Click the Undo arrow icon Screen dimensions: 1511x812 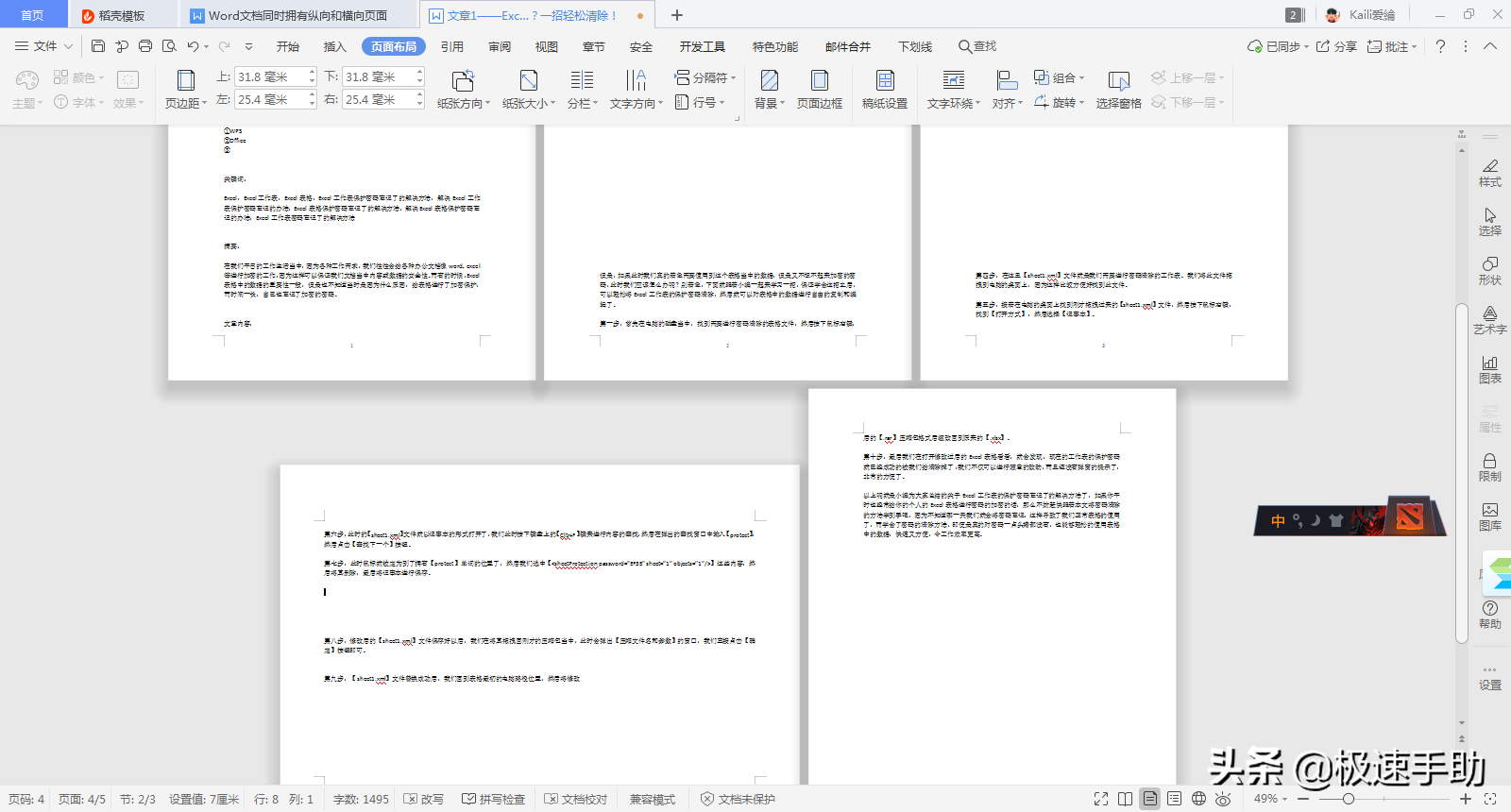[193, 46]
